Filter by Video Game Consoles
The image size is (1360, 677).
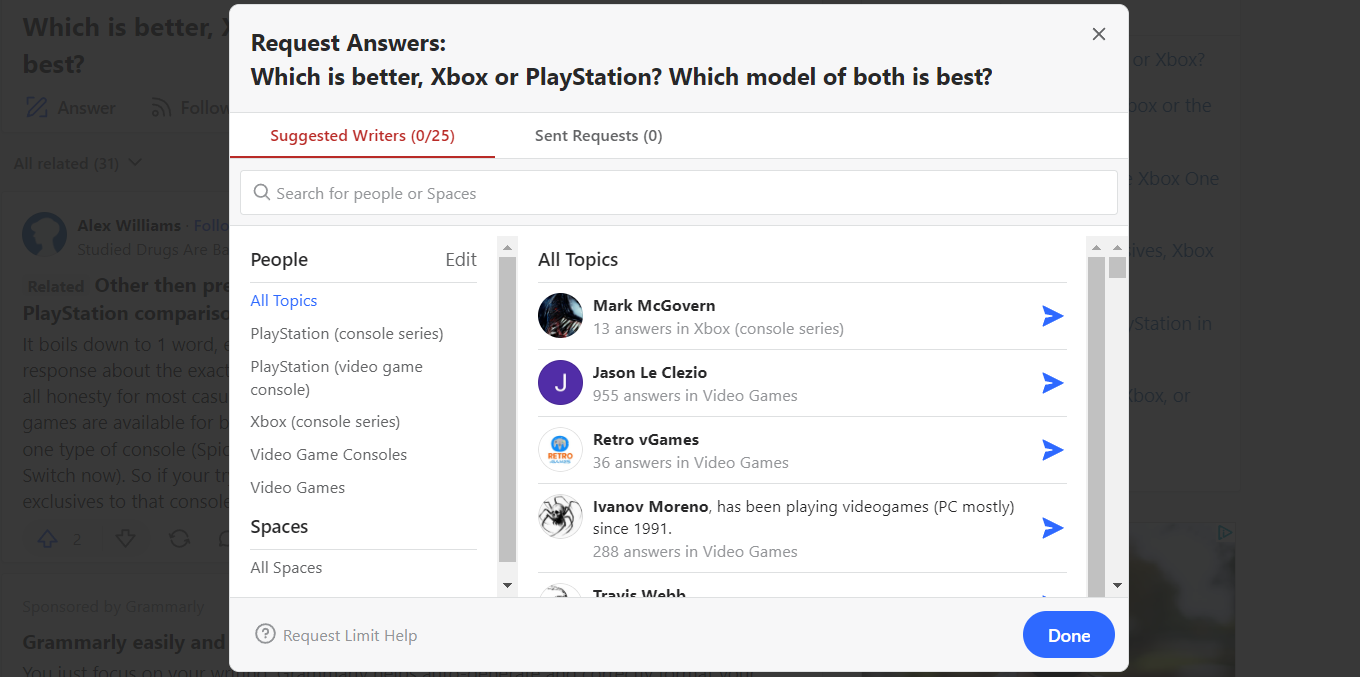pyautogui.click(x=329, y=454)
